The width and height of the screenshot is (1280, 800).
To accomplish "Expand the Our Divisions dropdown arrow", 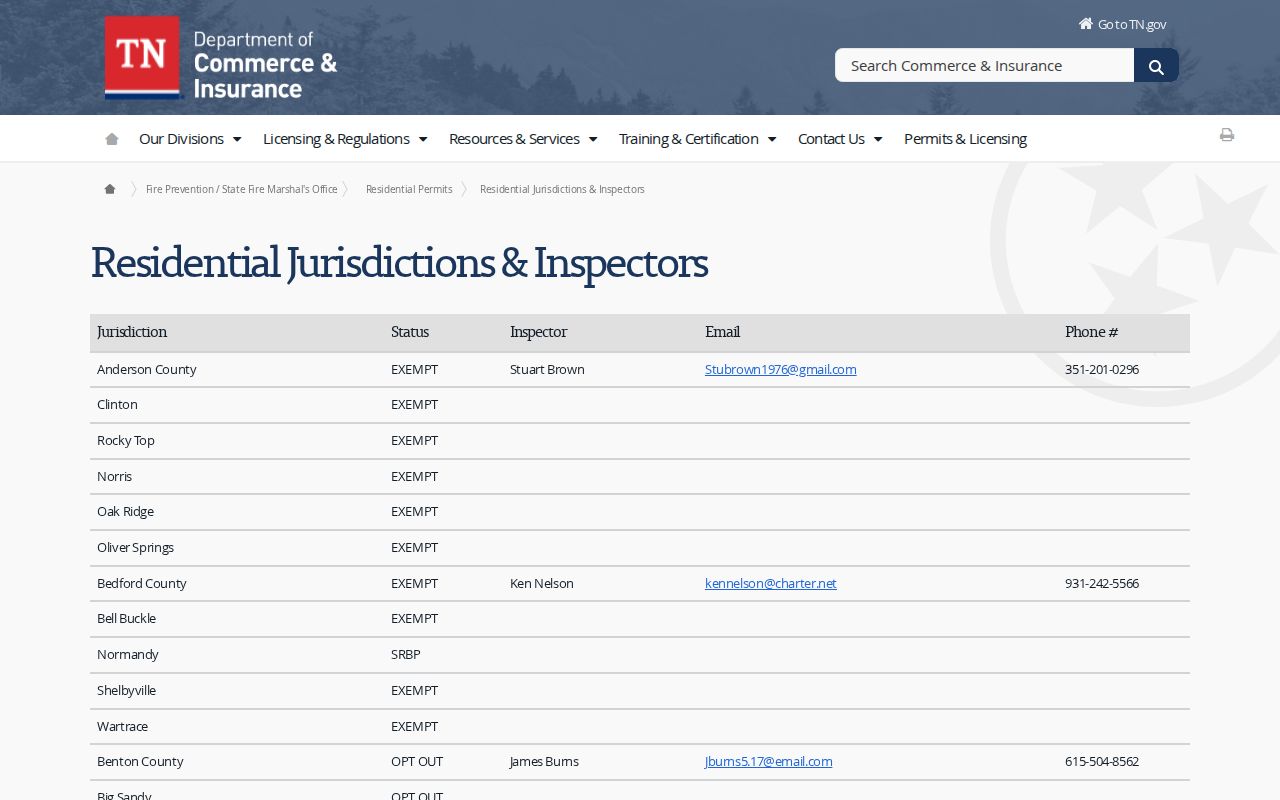I will point(237,139).
